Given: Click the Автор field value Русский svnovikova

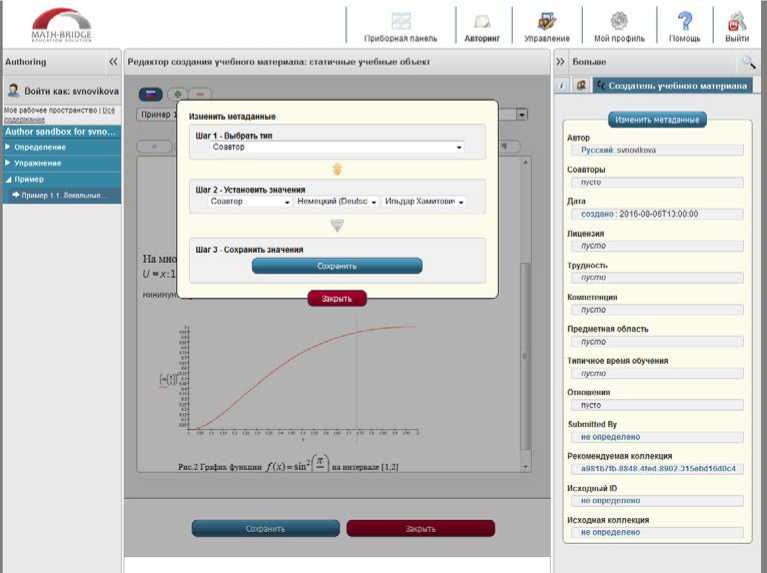Looking at the screenshot, I should pyautogui.click(x=657, y=150).
